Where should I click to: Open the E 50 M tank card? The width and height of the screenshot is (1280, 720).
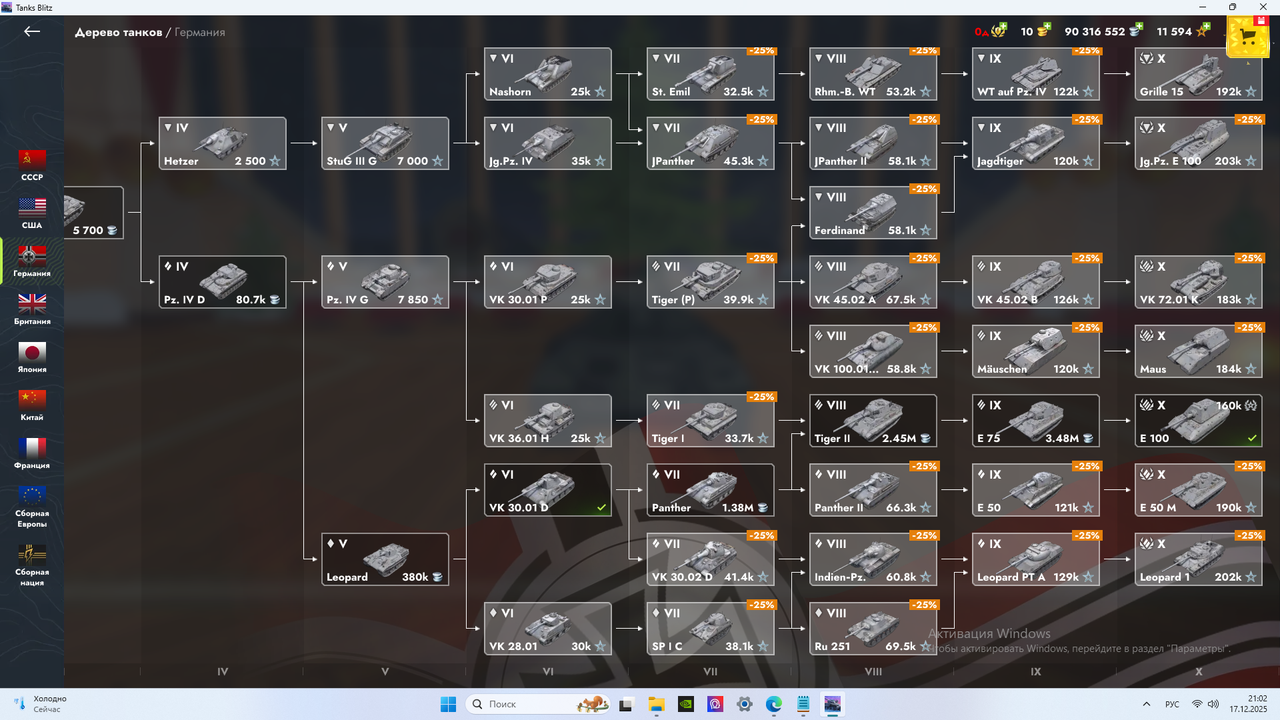(x=1199, y=490)
